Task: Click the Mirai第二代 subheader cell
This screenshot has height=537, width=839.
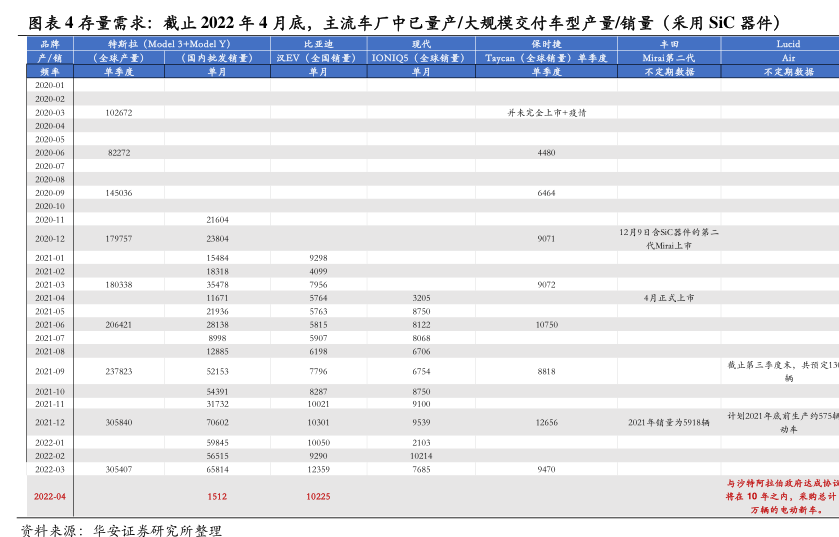Action: [x=669, y=58]
